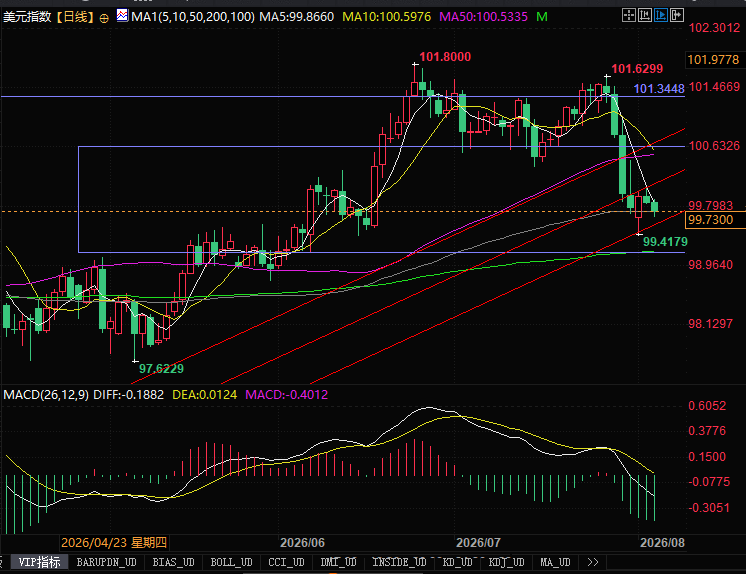
Task: Select the DMI_UD indicator tab
Action: point(338,562)
